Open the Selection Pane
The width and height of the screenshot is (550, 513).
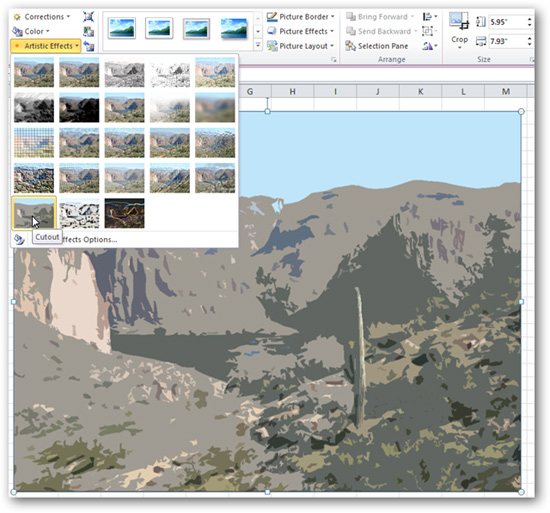pyautogui.click(x=377, y=46)
